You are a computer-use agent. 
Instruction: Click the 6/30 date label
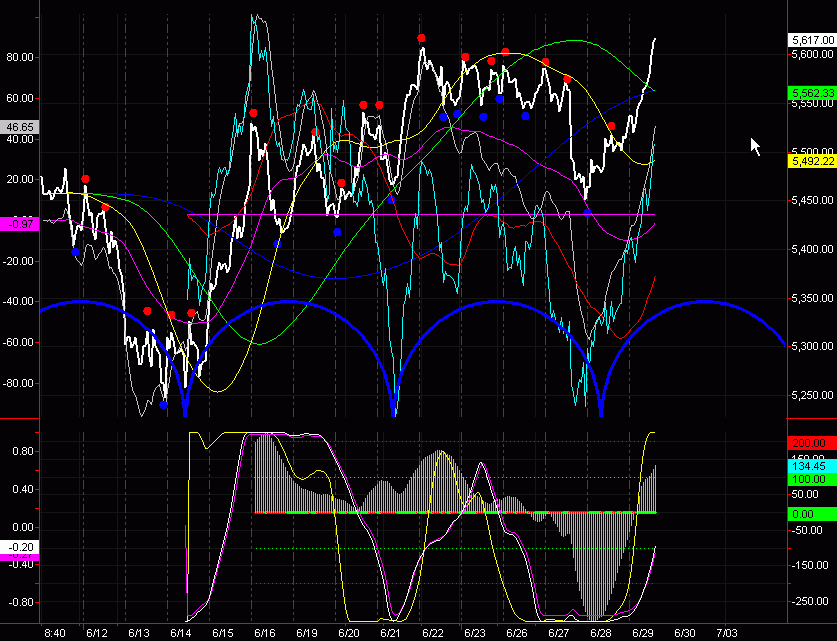pos(685,634)
